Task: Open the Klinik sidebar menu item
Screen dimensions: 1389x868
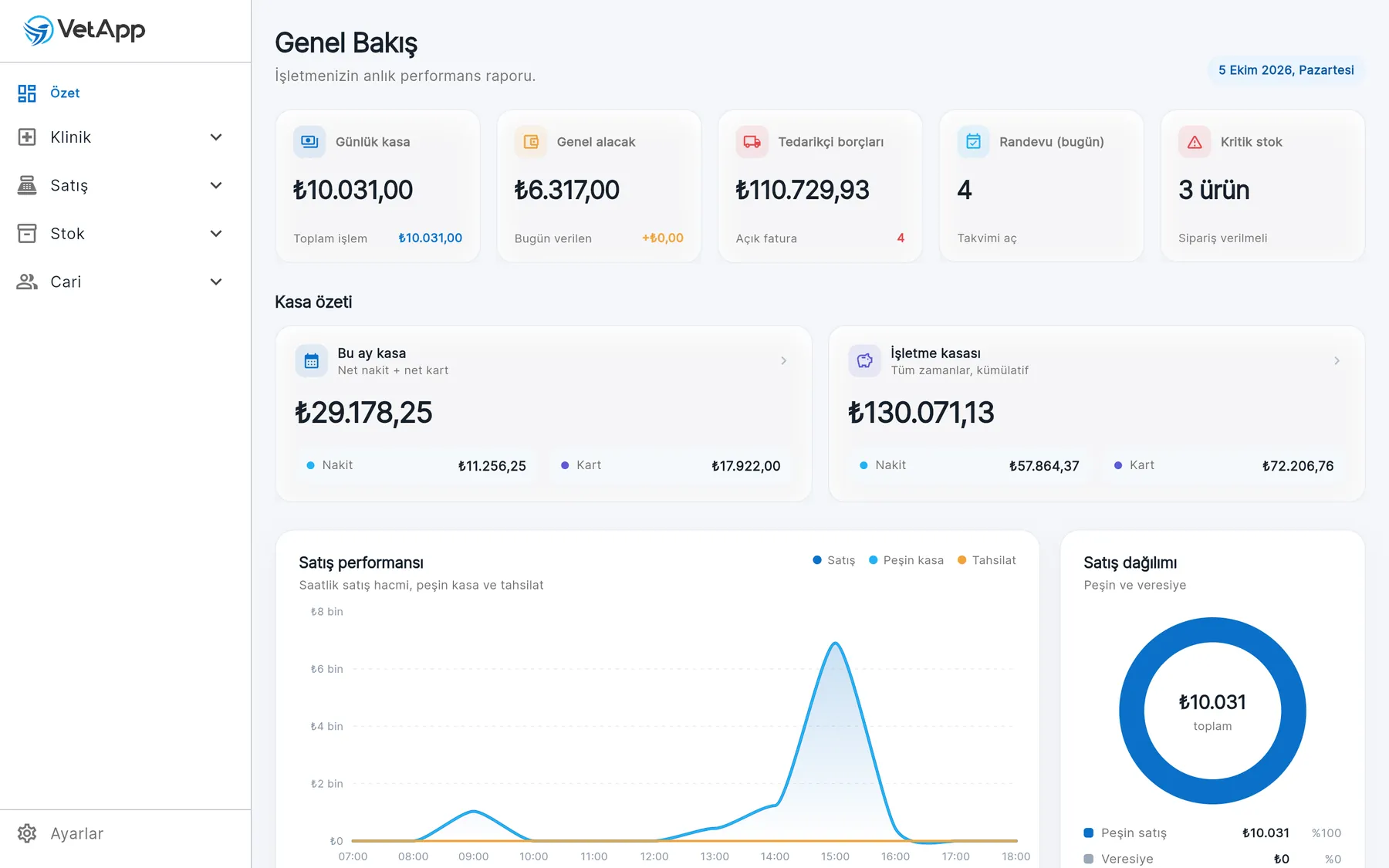Action: [125, 137]
